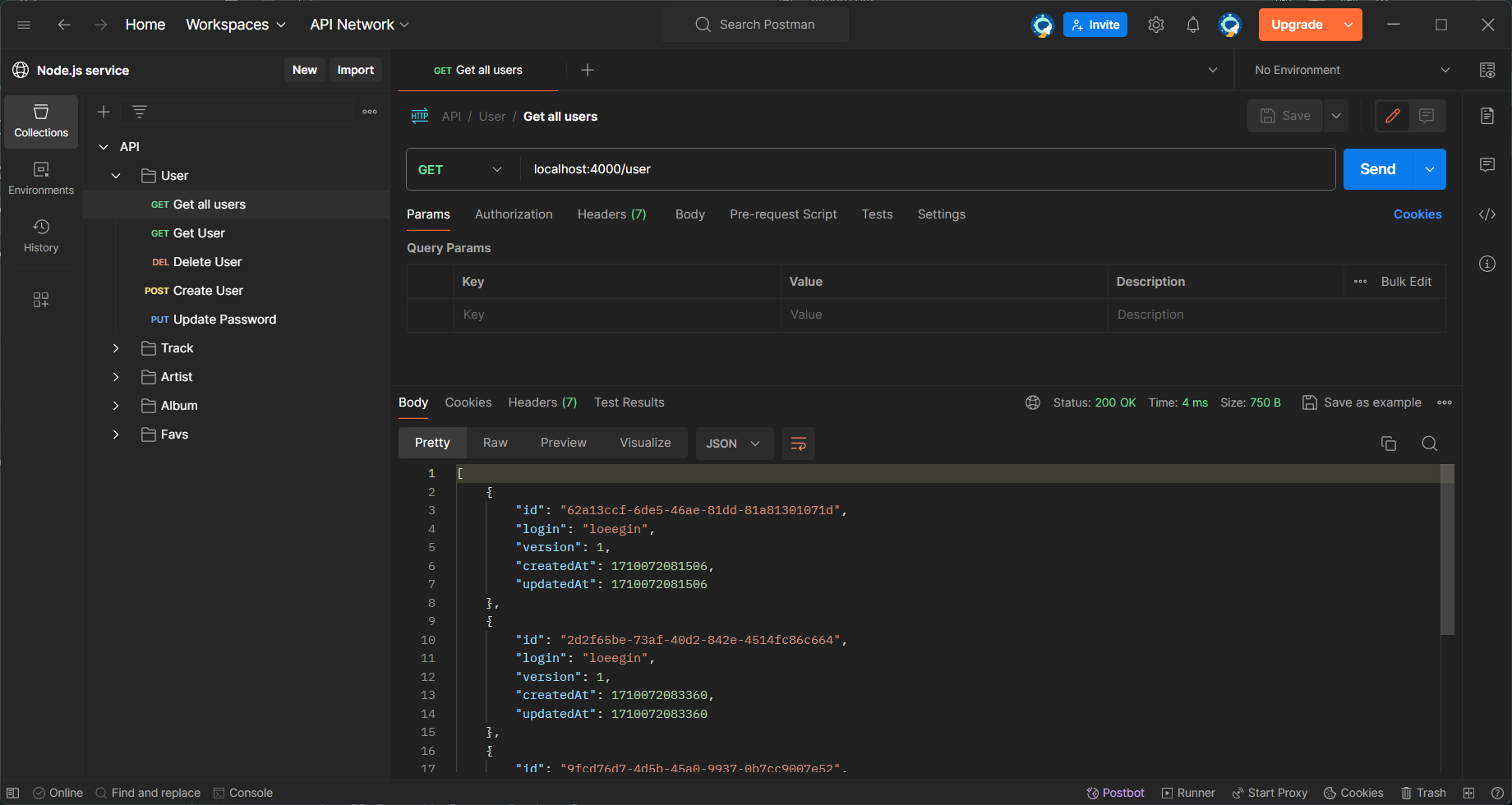The width and height of the screenshot is (1512, 805).
Task: Click the request URL field
Action: click(927, 169)
